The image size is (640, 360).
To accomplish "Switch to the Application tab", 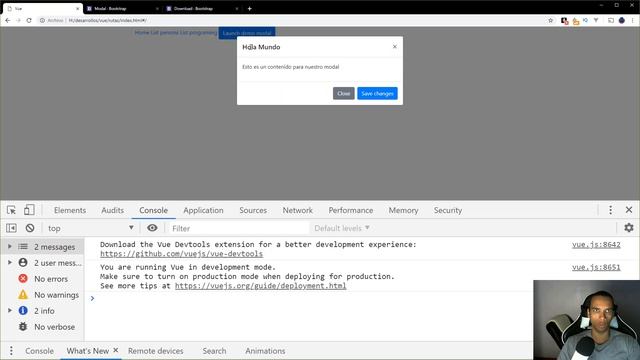I will [203, 210].
